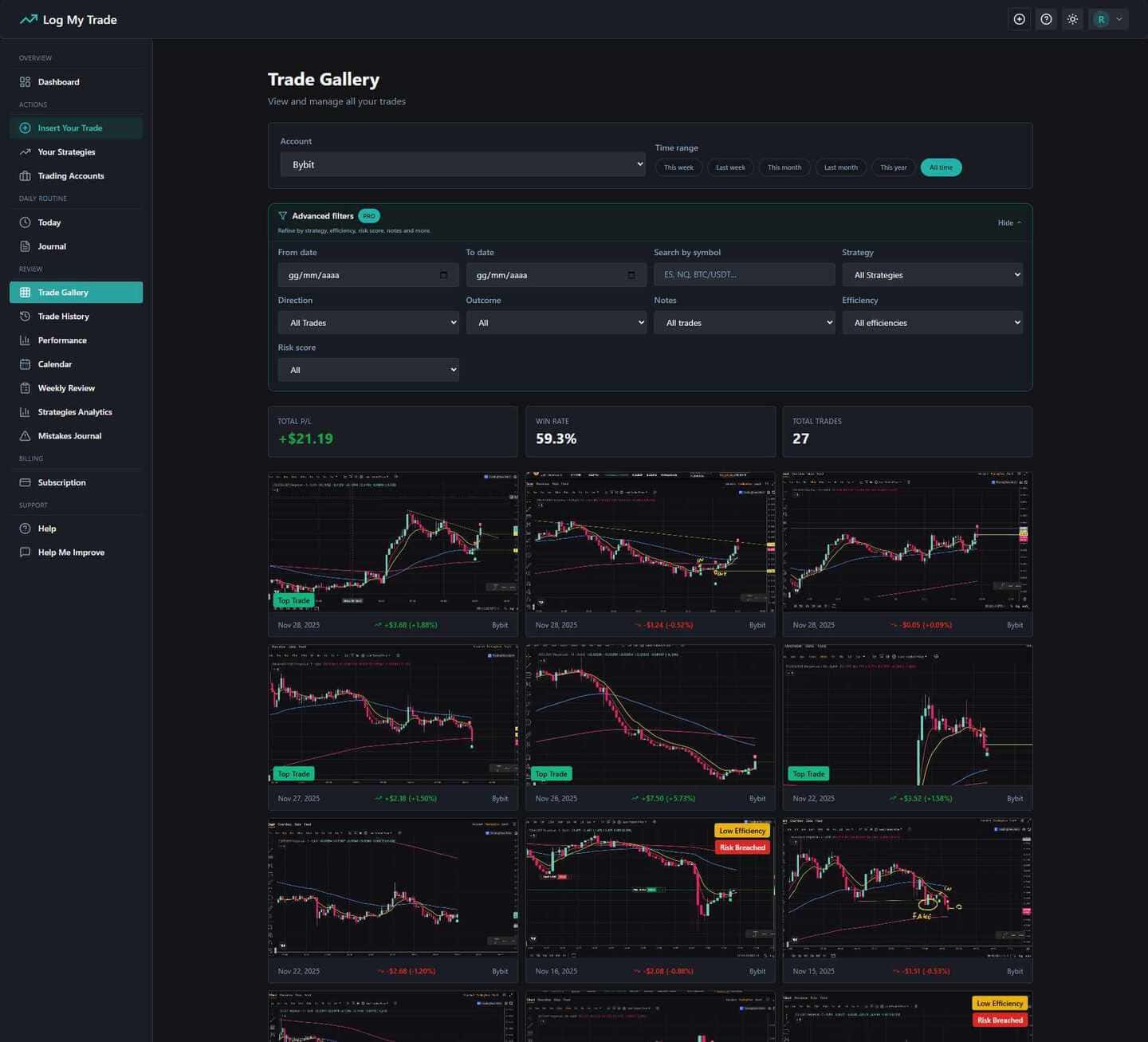Screen dimensions: 1148x1042
Task: Open the help question mark icon
Action: (1045, 19)
